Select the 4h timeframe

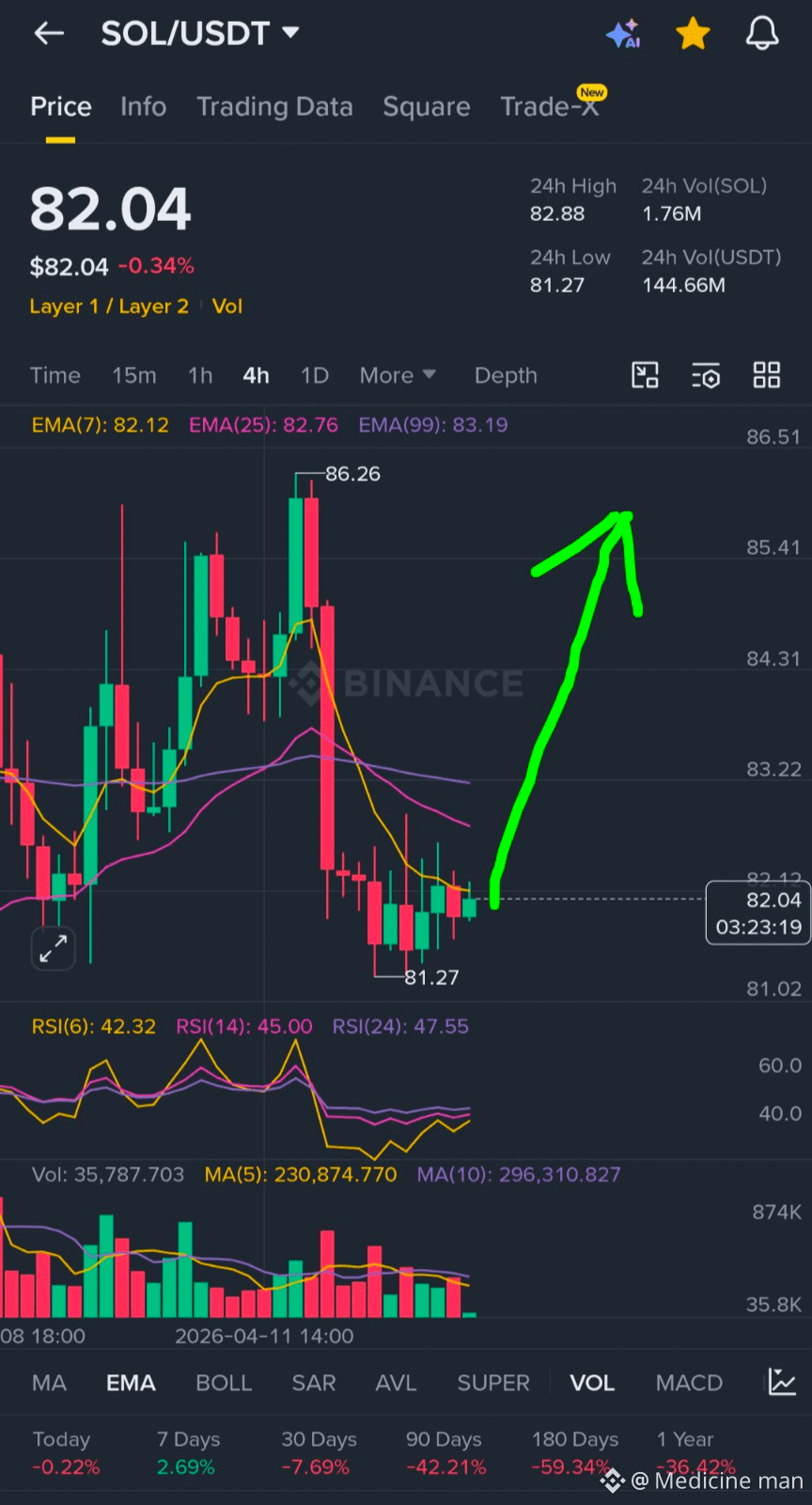point(257,375)
